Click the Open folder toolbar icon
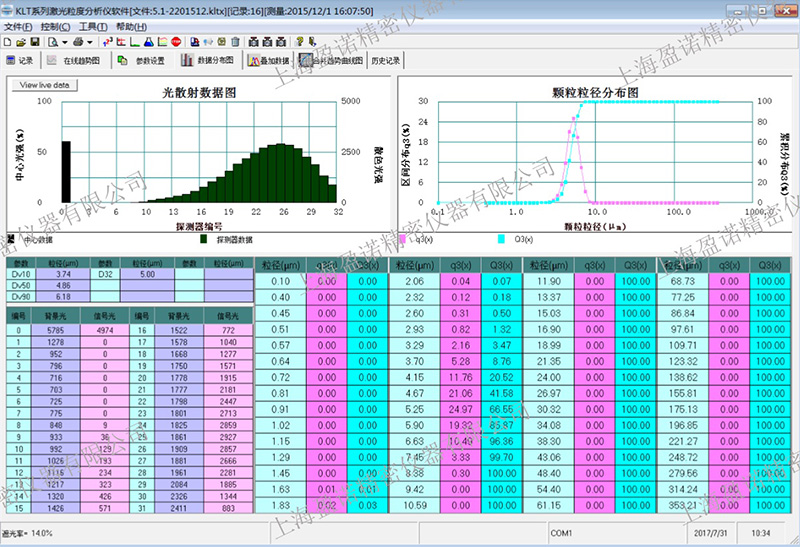Image resolution: width=800 pixels, height=547 pixels. pyautogui.click(x=21, y=42)
